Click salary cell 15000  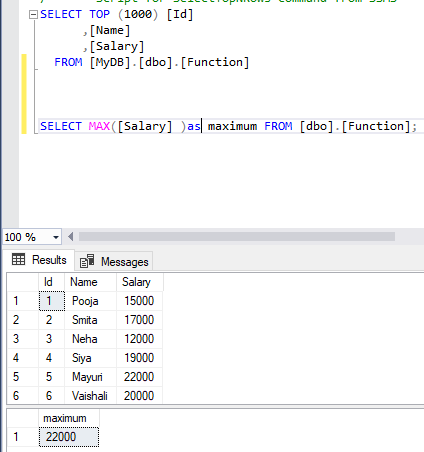point(140,301)
